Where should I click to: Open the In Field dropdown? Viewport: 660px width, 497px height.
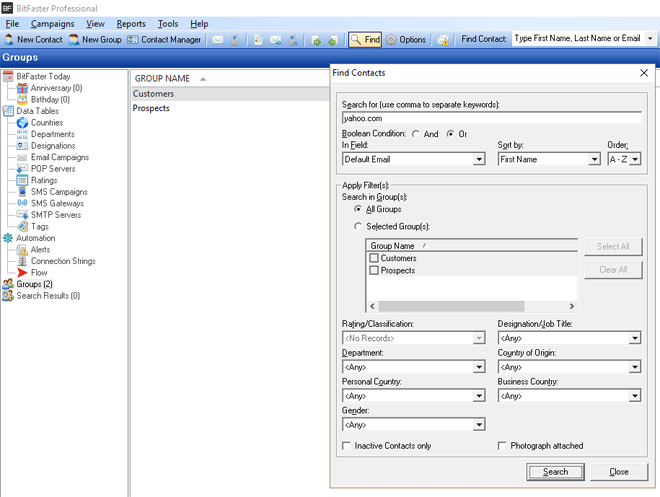pos(479,159)
